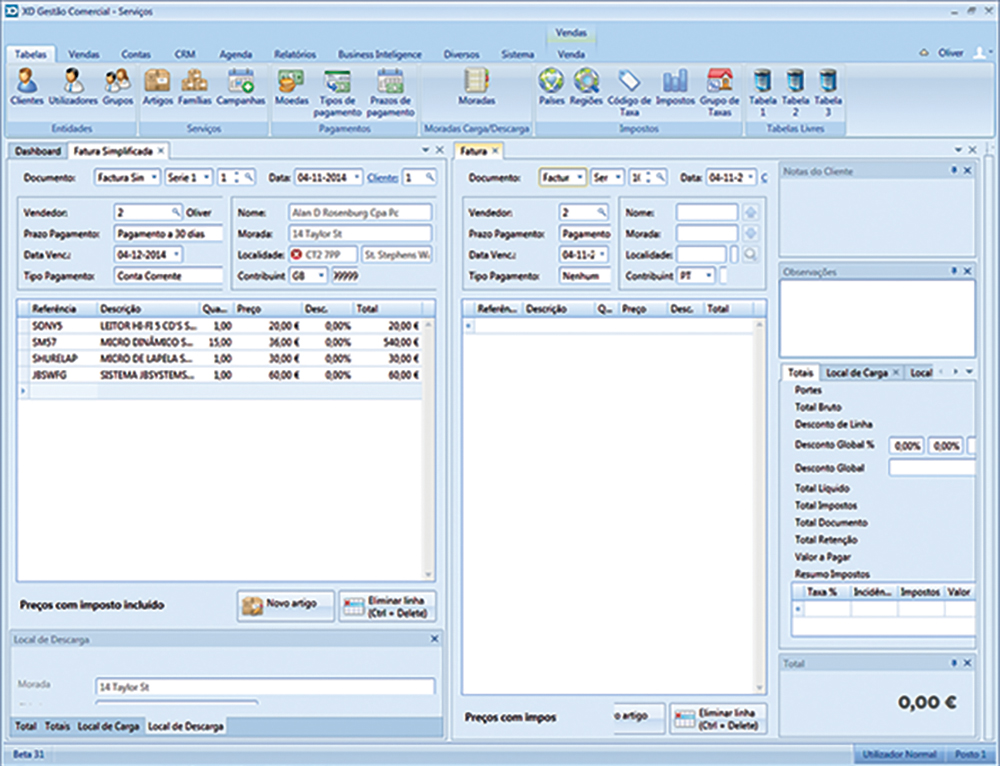Expand the Prazo Pagamento dropdown in Fatura Simplificada
This screenshot has height=766, width=1000.
pos(166,234)
